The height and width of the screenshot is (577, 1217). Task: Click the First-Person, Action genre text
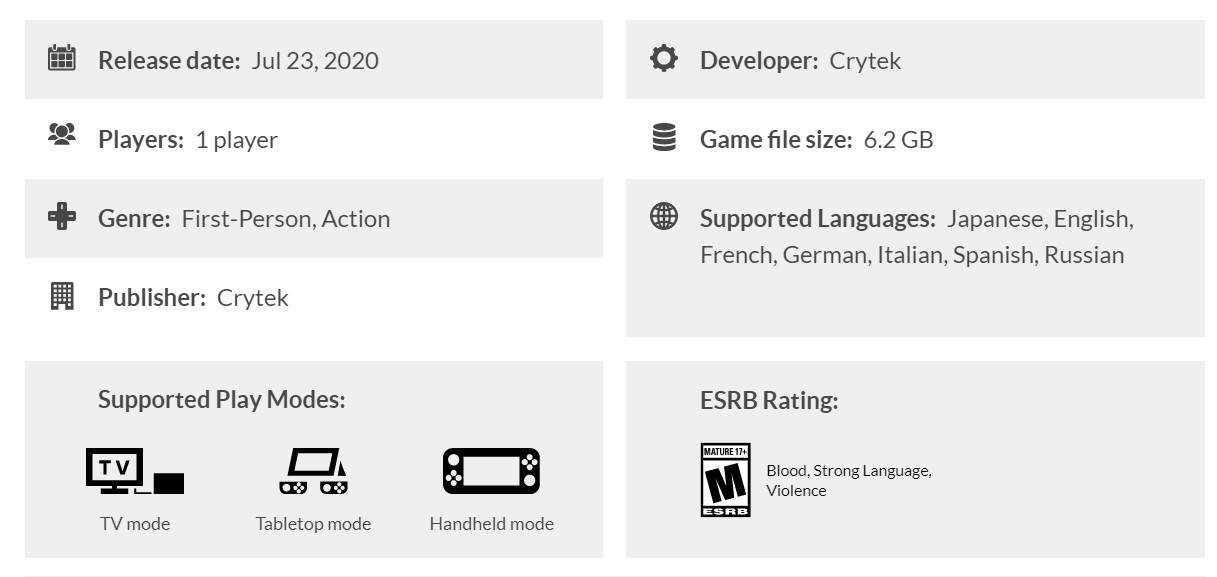coord(285,219)
